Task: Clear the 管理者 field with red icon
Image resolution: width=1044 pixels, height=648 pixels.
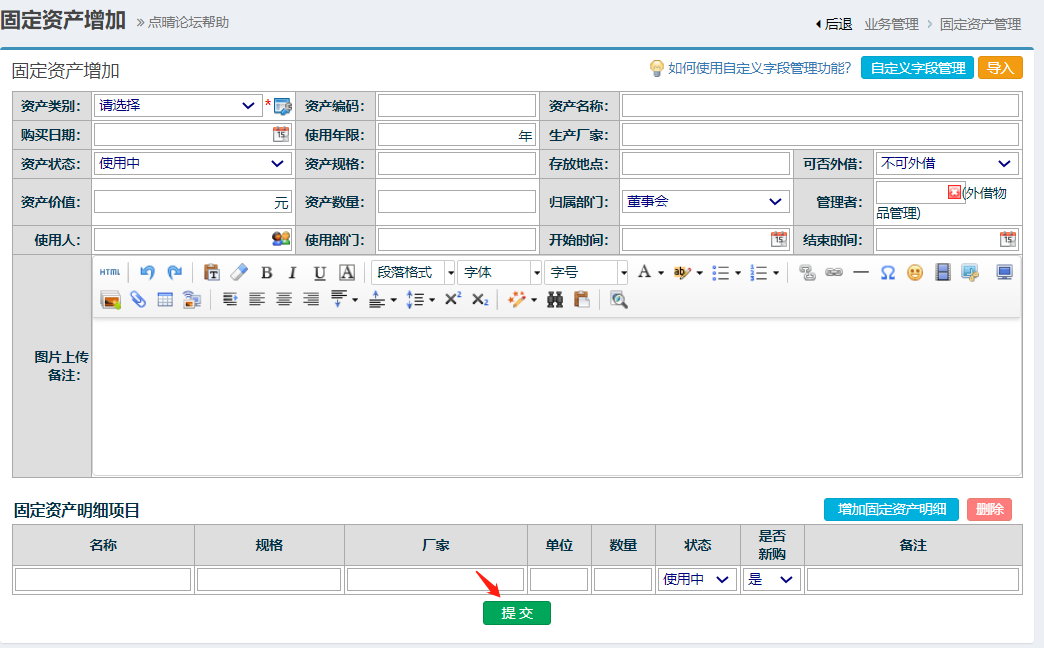Action: tap(954, 192)
